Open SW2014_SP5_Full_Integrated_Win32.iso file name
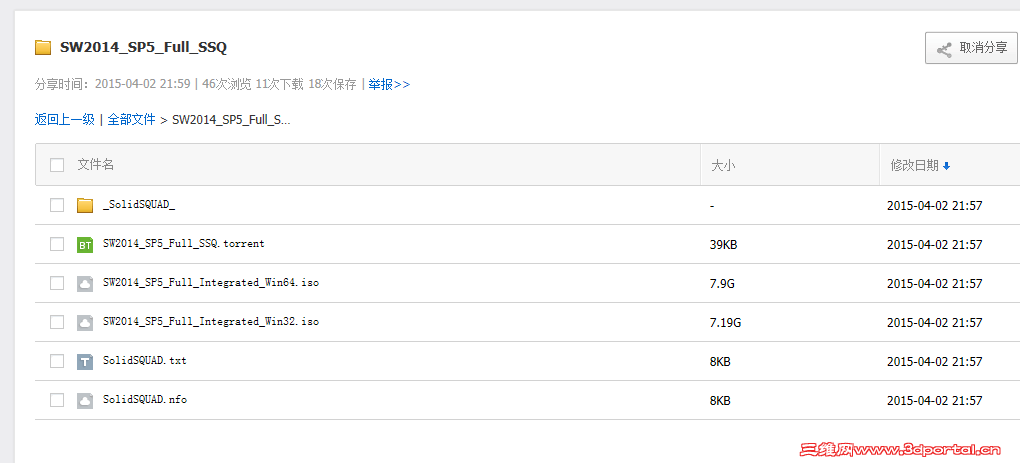 [x=211, y=322]
